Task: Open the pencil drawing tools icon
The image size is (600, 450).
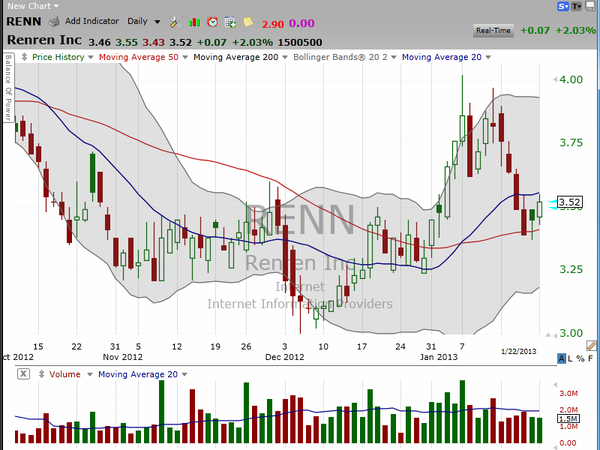Action: (591, 346)
